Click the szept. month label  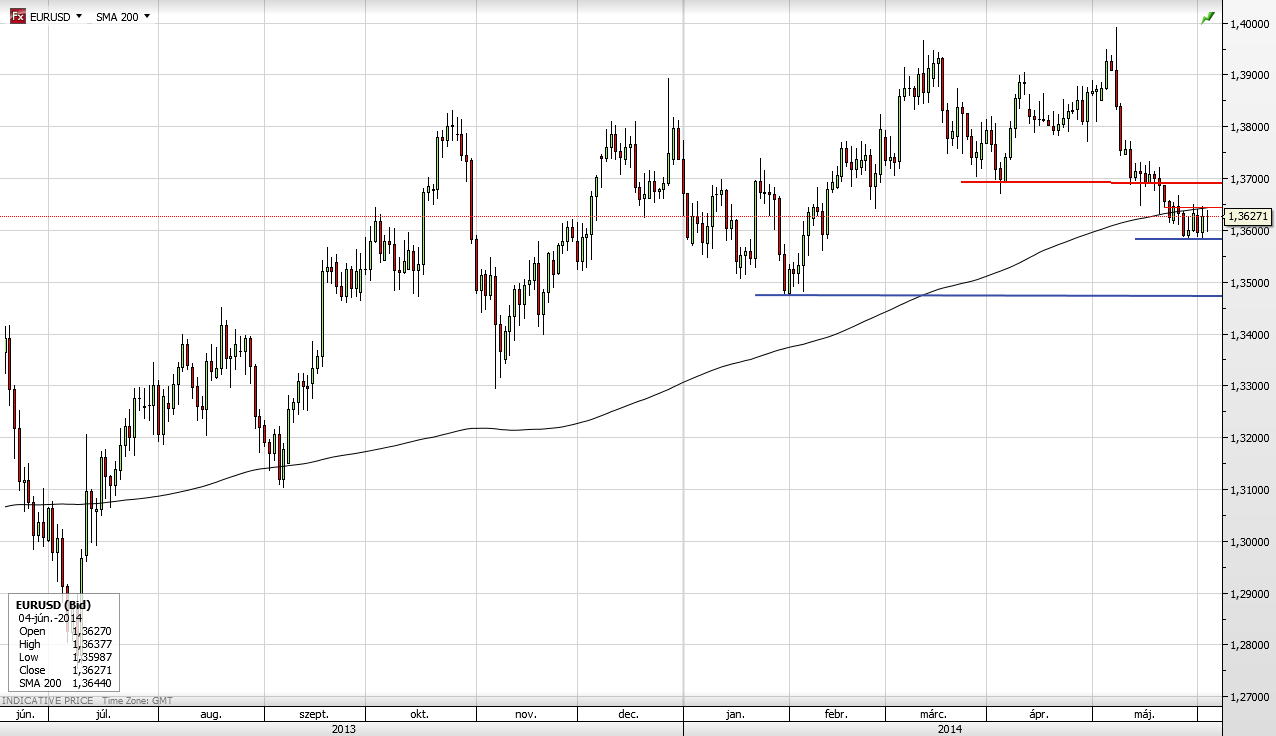(x=315, y=715)
